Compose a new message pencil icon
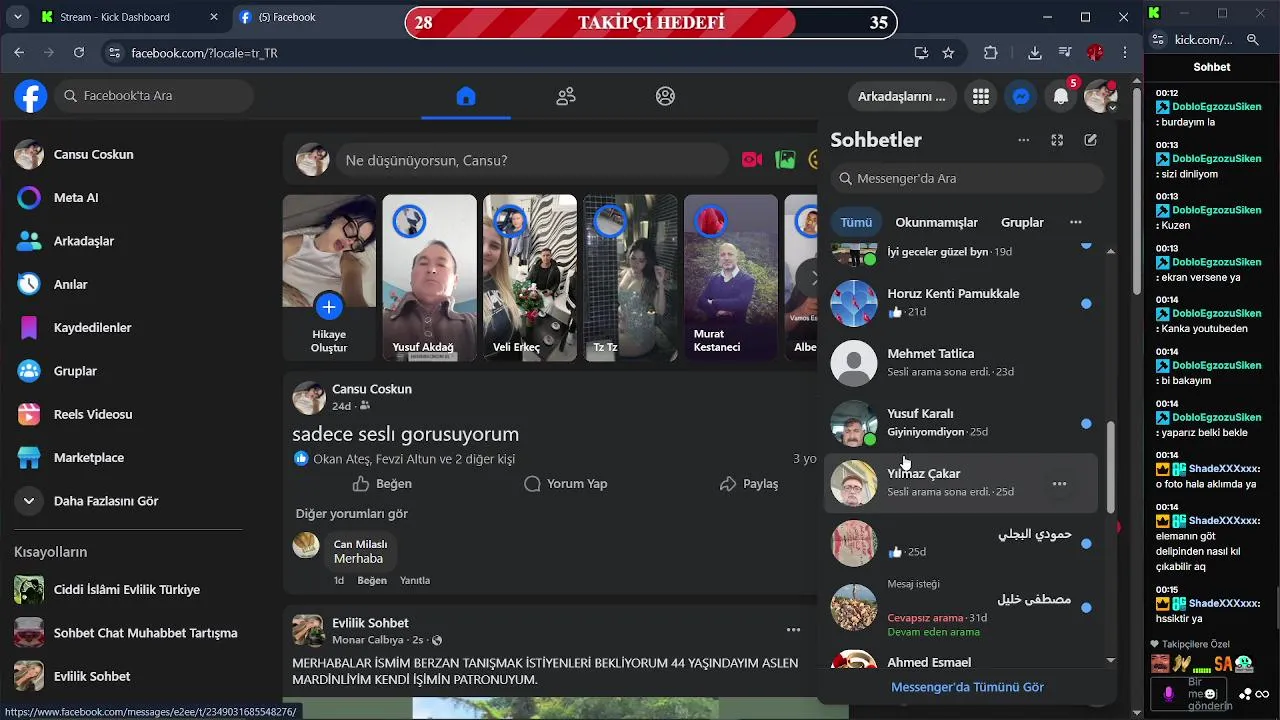 pyautogui.click(x=1091, y=140)
